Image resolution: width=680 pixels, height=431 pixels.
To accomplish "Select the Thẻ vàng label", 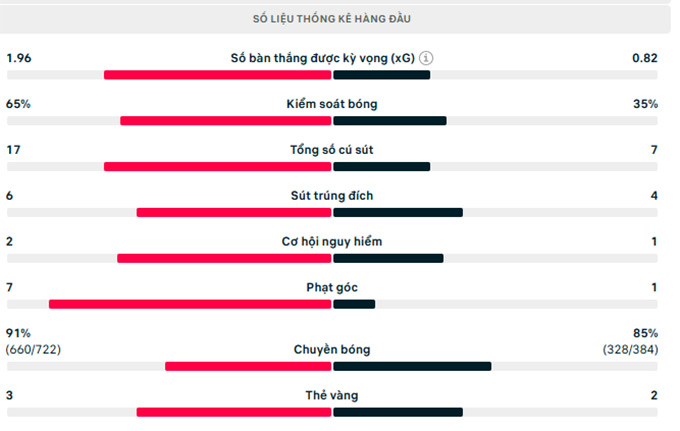I will (332, 395).
